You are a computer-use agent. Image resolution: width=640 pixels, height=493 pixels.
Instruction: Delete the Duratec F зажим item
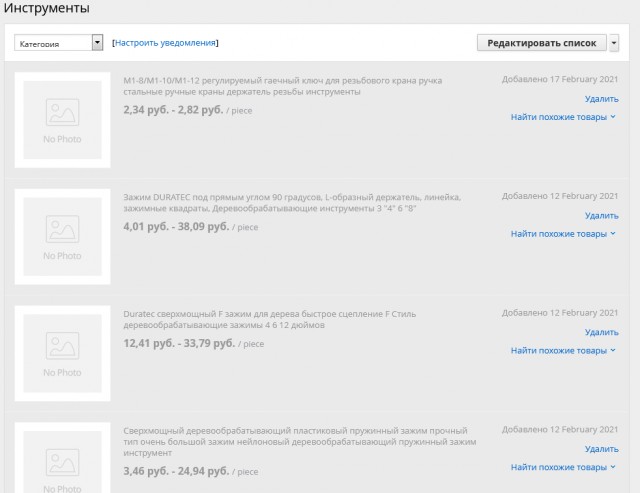point(602,332)
